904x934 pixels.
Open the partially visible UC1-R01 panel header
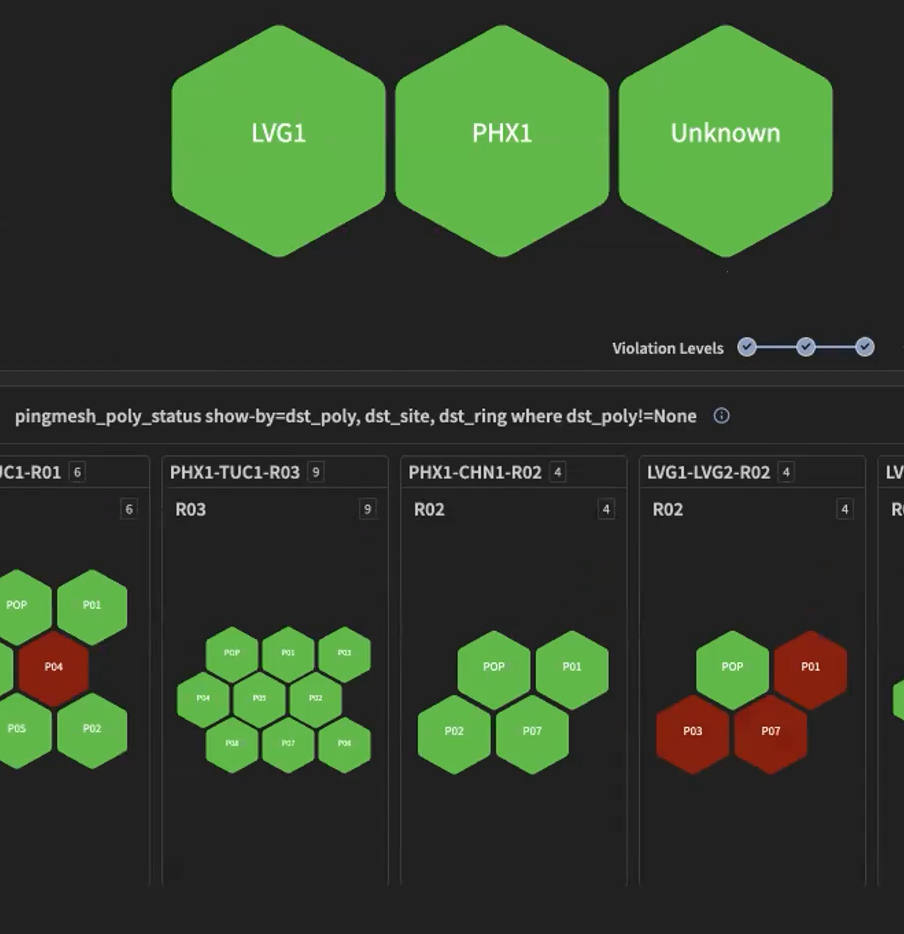pos(74,472)
